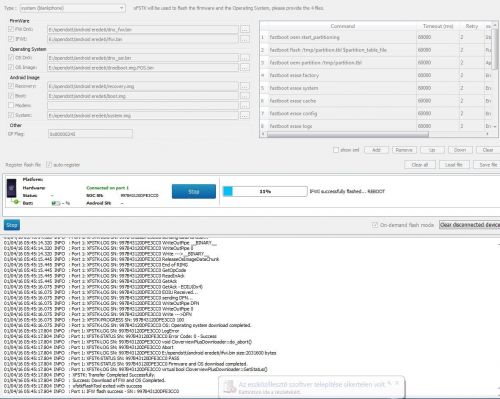The width and height of the screenshot is (500, 399).
Task: Move the command Up
Action: point(432,150)
